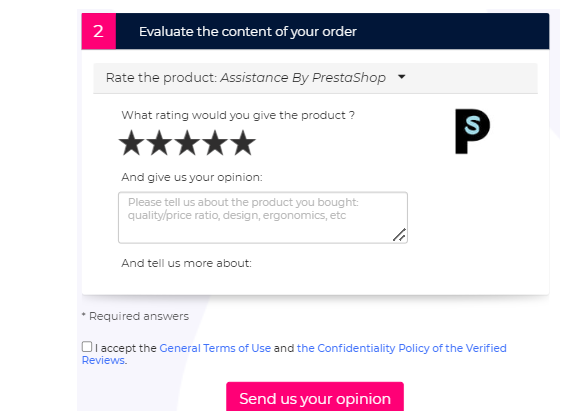
Task: Select the third rating star
Action: (187, 142)
